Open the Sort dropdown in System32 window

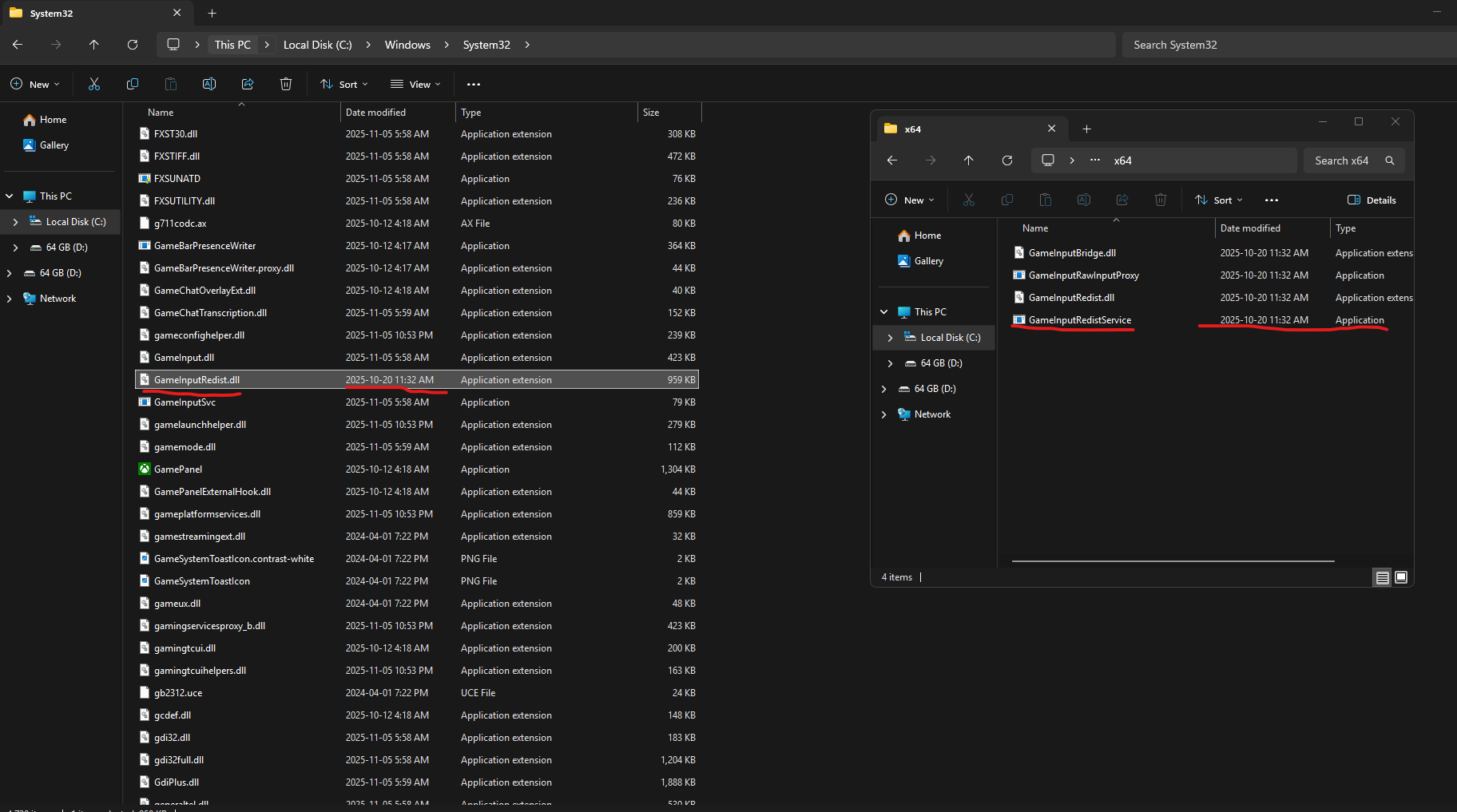[x=344, y=84]
